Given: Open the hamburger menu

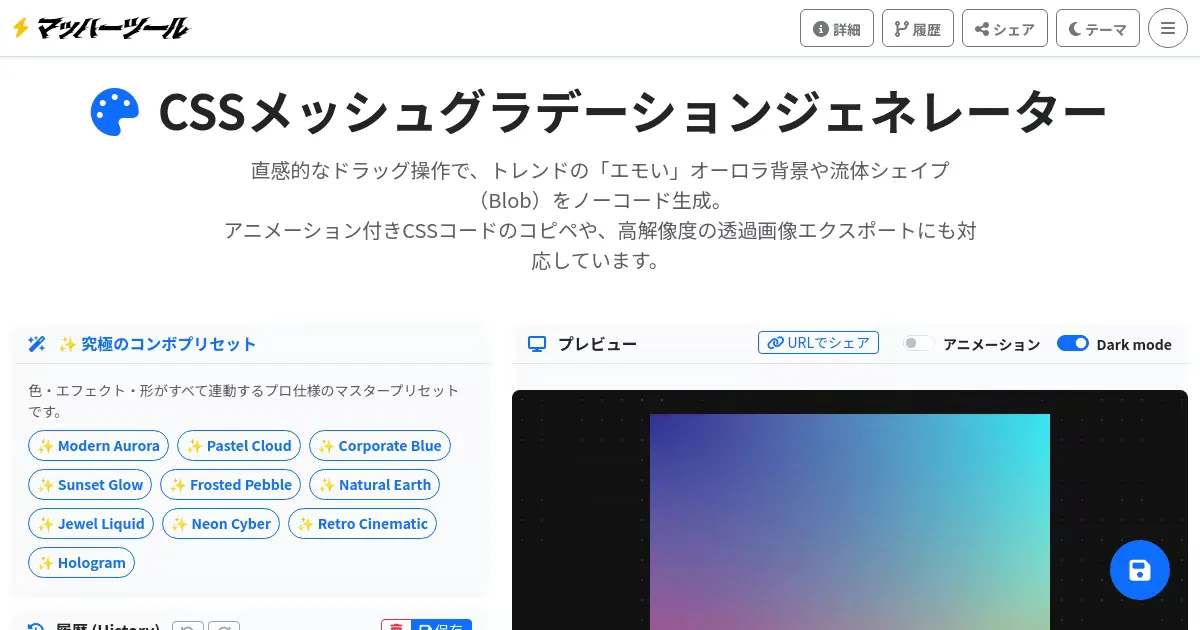Looking at the screenshot, I should tap(1168, 28).
